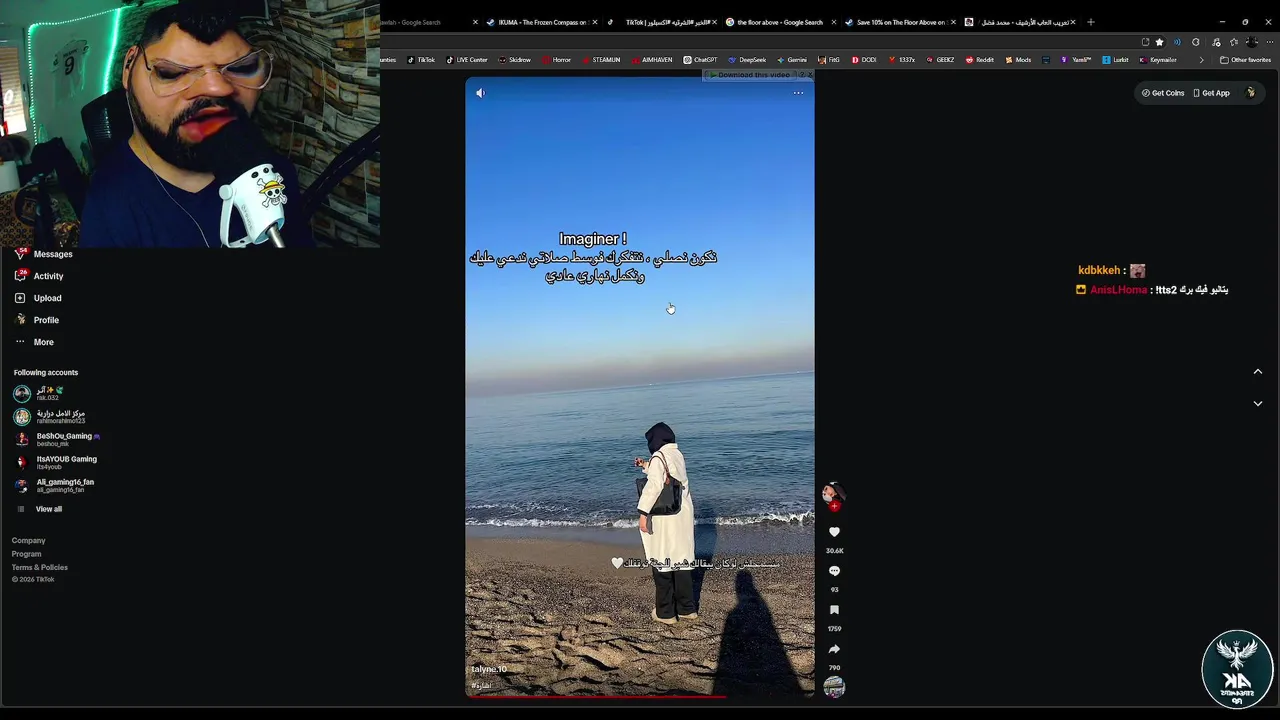Open the video three-dot options menu
This screenshot has width=1280, height=720.
pyautogui.click(x=798, y=93)
